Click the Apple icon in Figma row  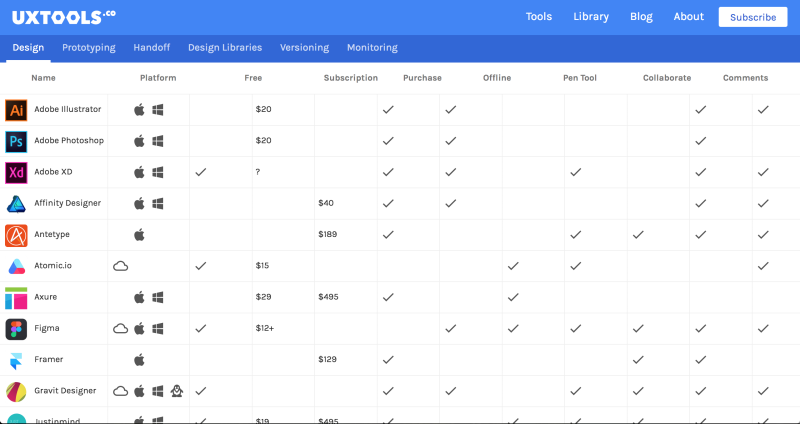[x=139, y=328]
